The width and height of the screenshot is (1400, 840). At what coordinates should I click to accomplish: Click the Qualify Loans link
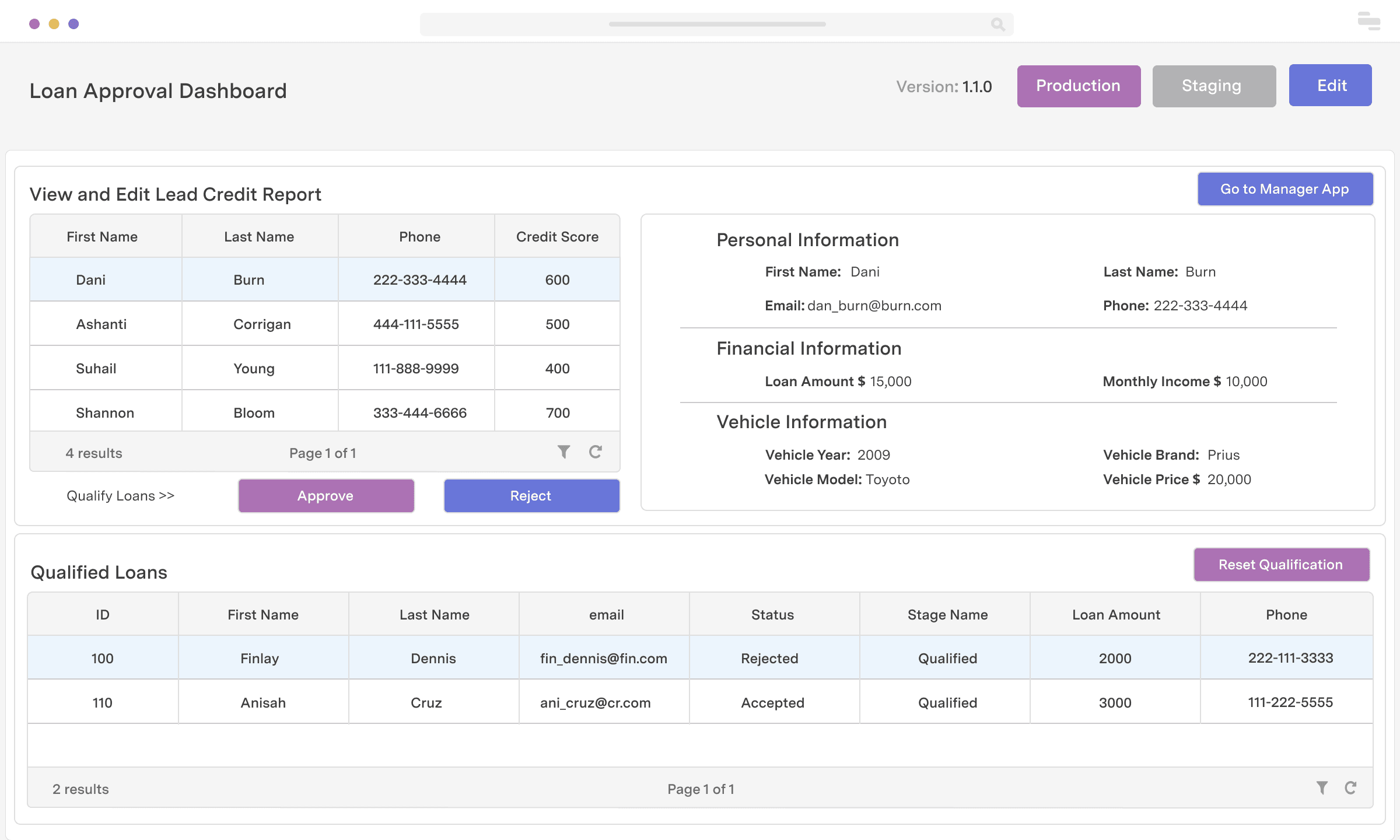(x=120, y=495)
